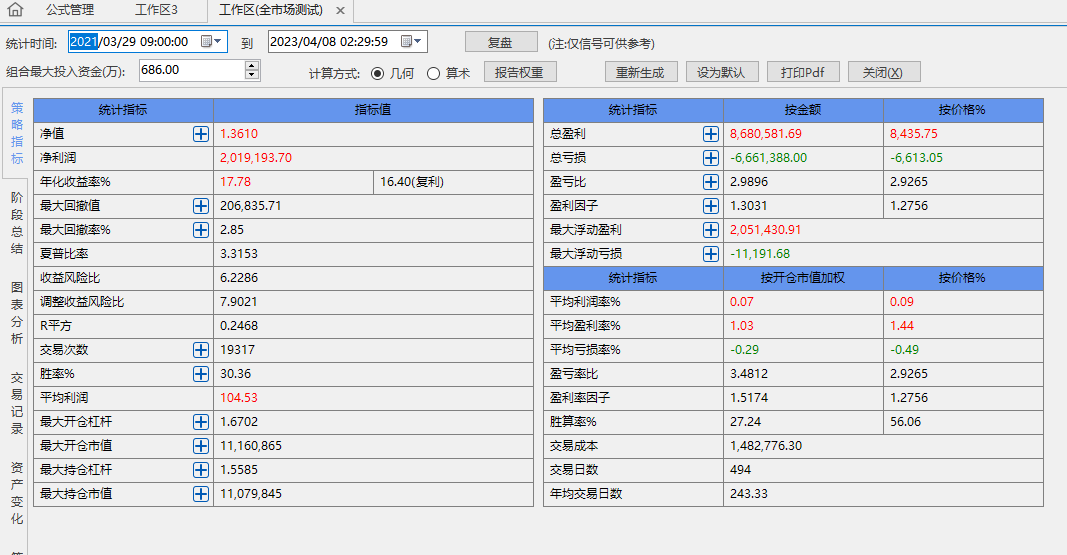Click the 组合最大投入资金 input field
This screenshot has width=1067, height=555.
point(190,70)
